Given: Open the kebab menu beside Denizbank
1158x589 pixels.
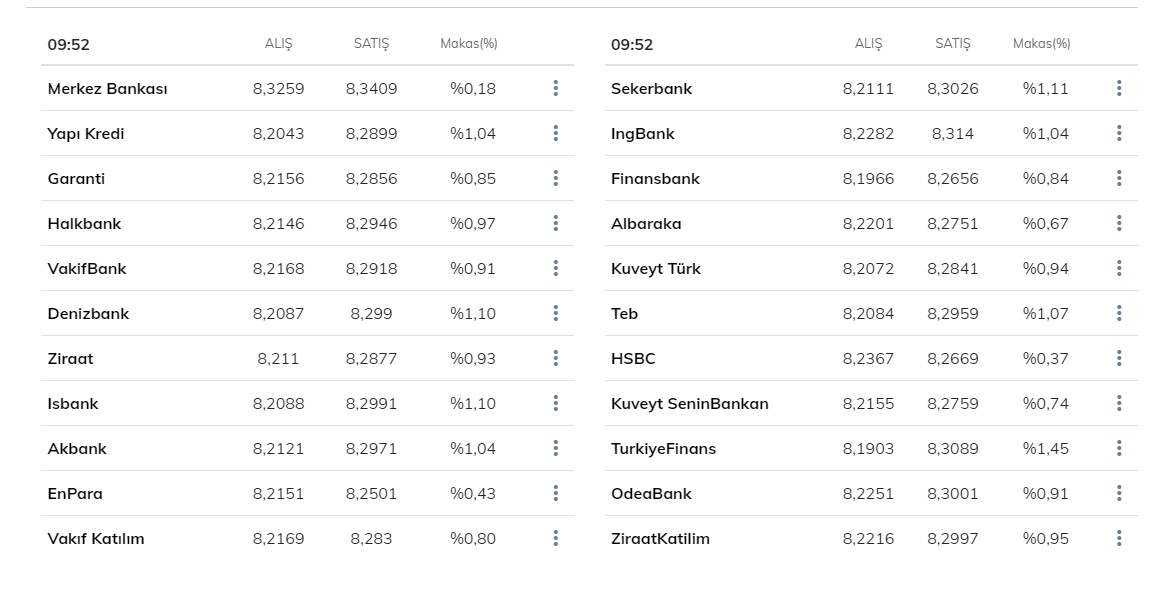Looking at the screenshot, I should [555, 313].
